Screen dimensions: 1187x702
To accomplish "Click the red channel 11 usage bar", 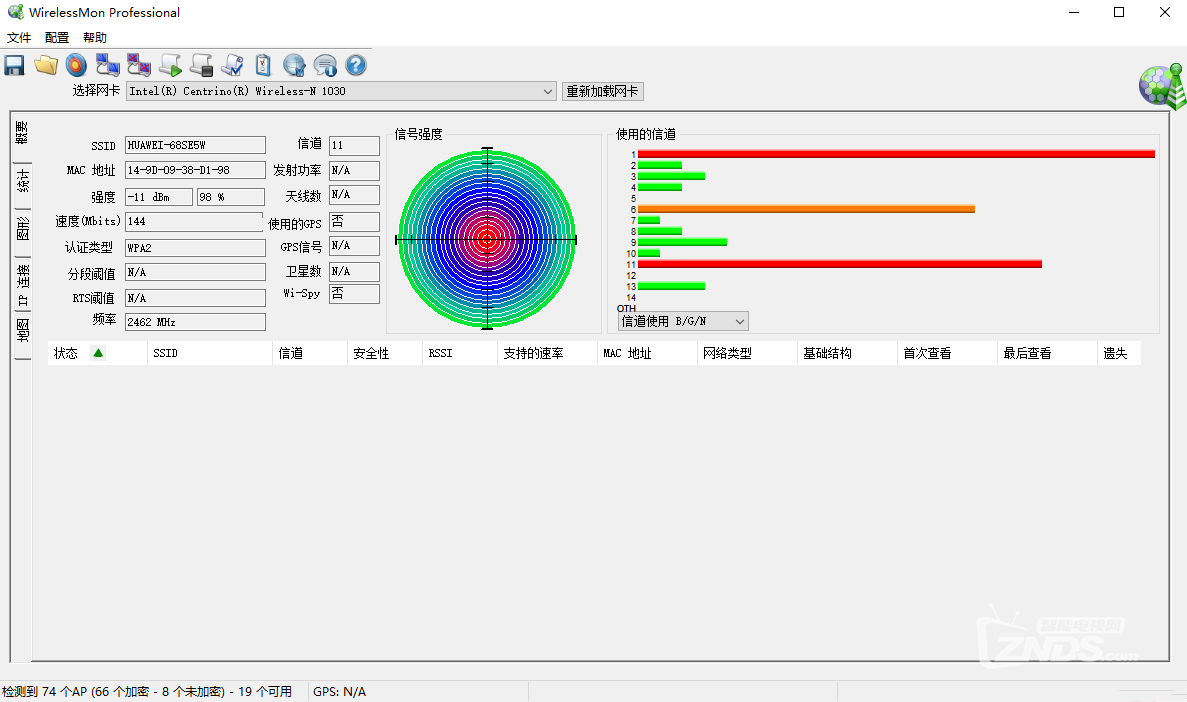I will (840, 264).
